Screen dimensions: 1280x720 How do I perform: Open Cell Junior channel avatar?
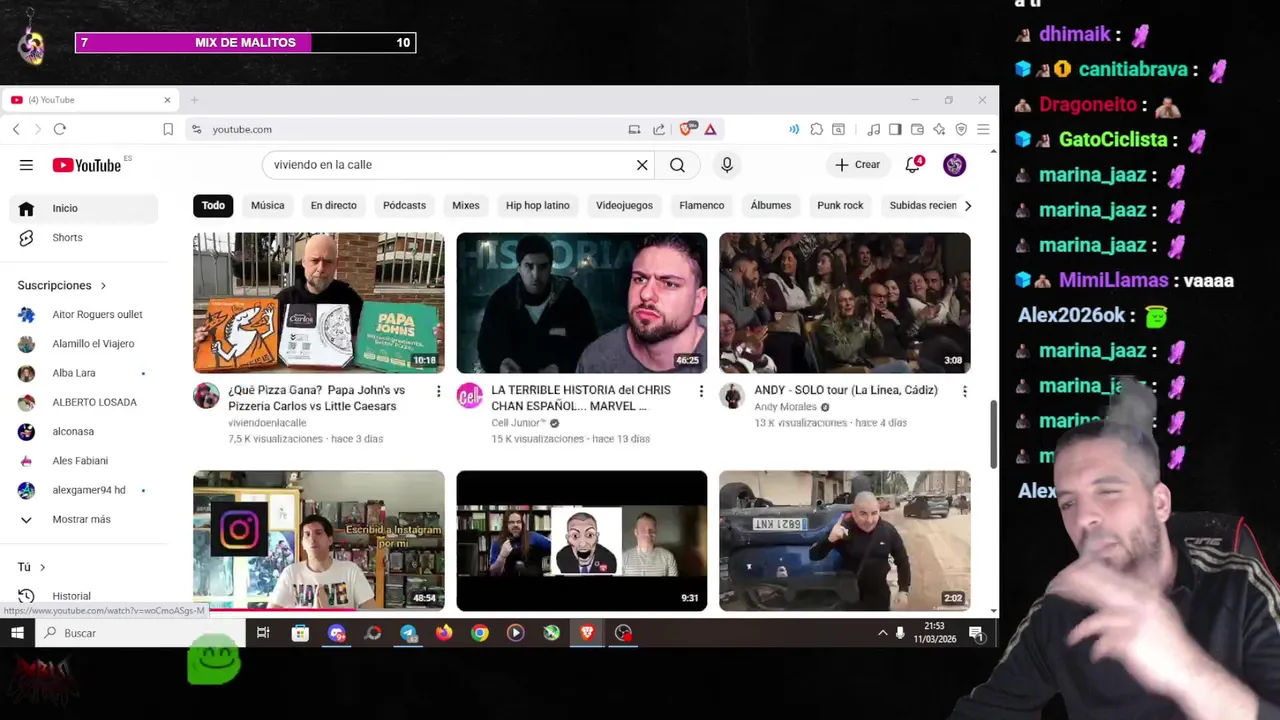[469, 396]
